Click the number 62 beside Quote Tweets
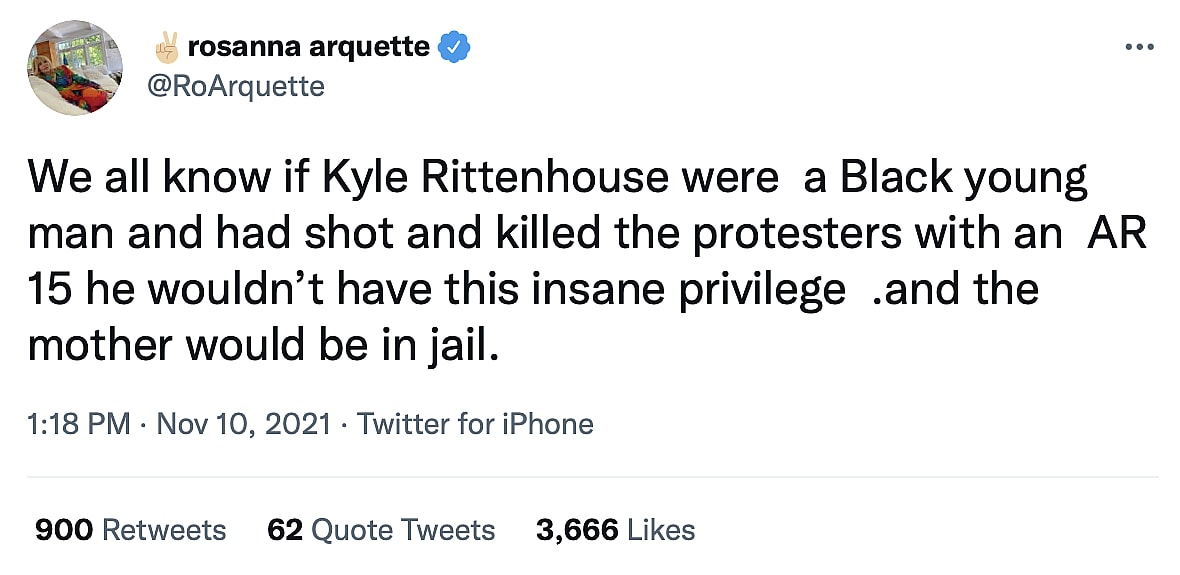The image size is (1180, 575). click(285, 529)
